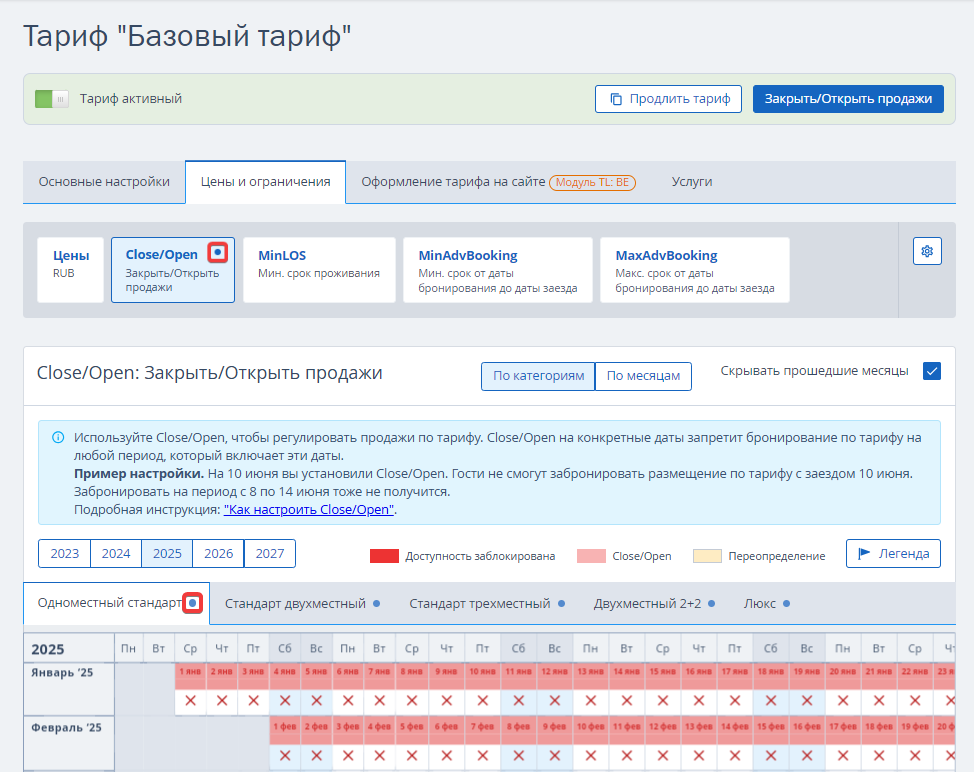The width and height of the screenshot is (974, 772).
Task: Switch view to По месяцам
Action: (643, 376)
